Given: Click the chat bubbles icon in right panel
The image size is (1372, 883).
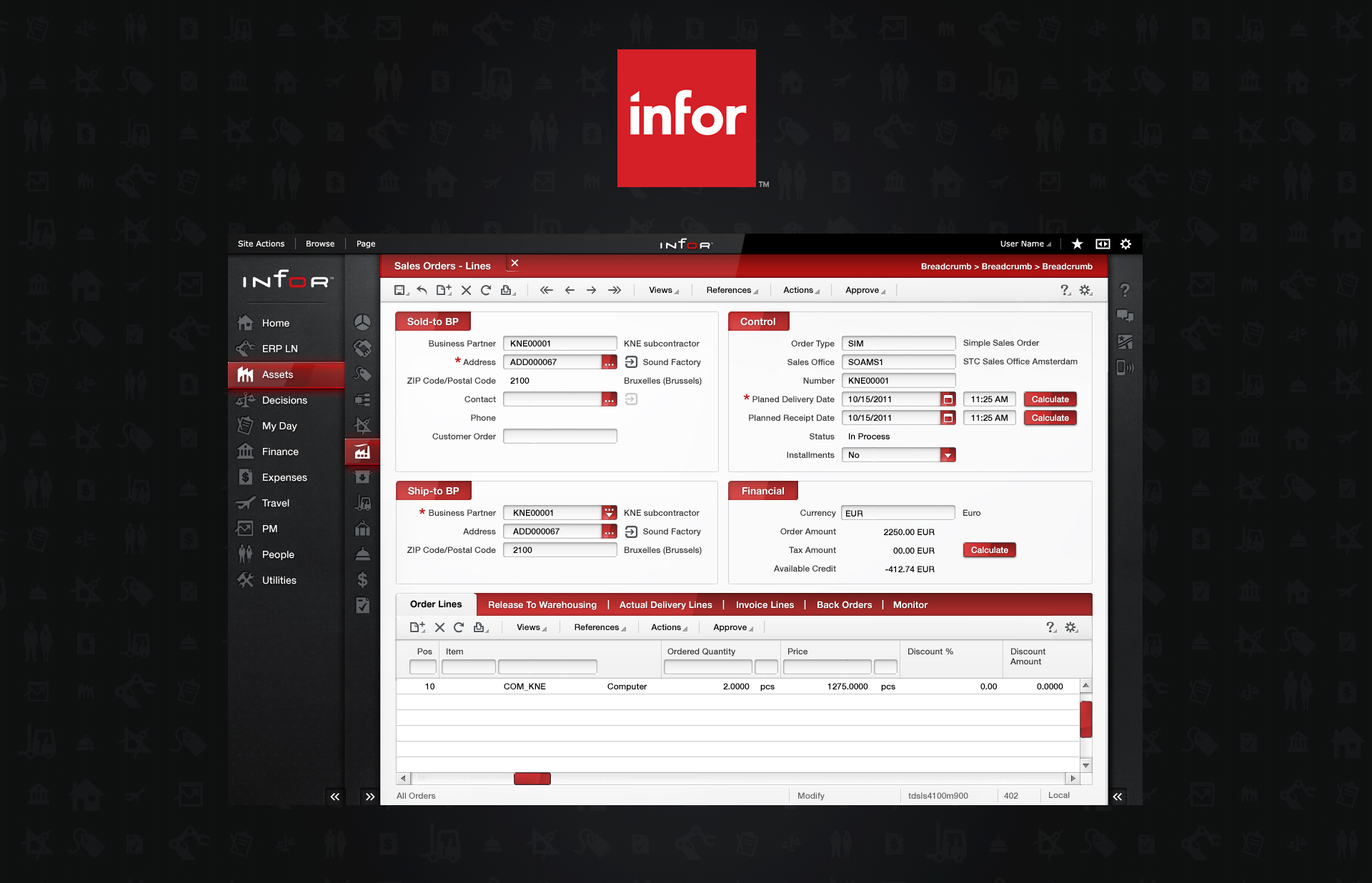Looking at the screenshot, I should 1125,316.
